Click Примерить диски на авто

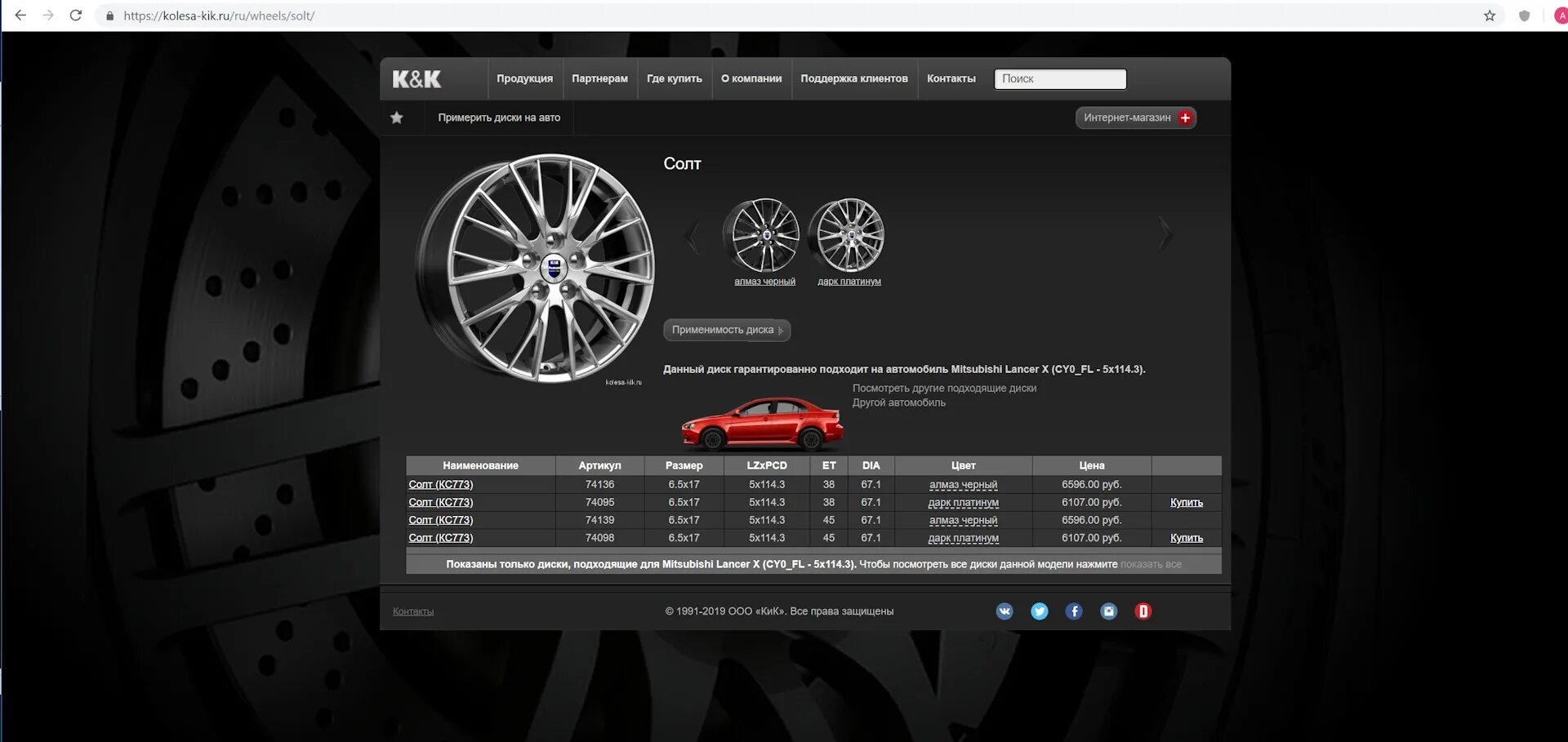tap(499, 118)
